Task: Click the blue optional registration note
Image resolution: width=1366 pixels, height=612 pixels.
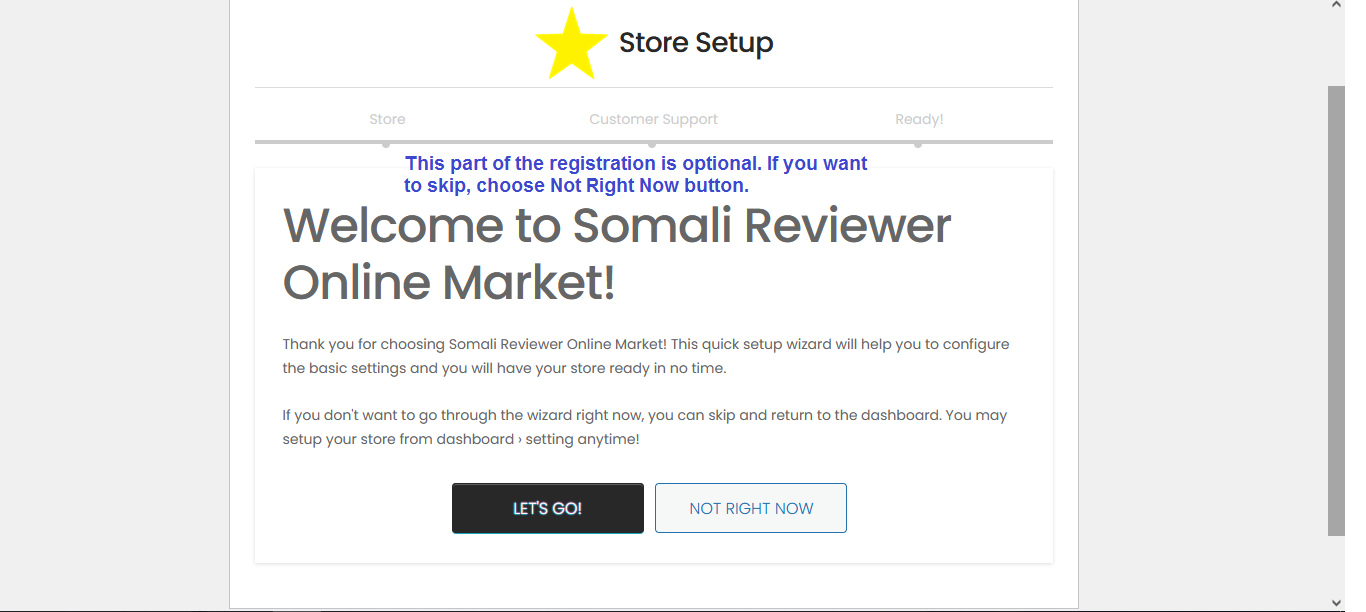Action: 636,174
